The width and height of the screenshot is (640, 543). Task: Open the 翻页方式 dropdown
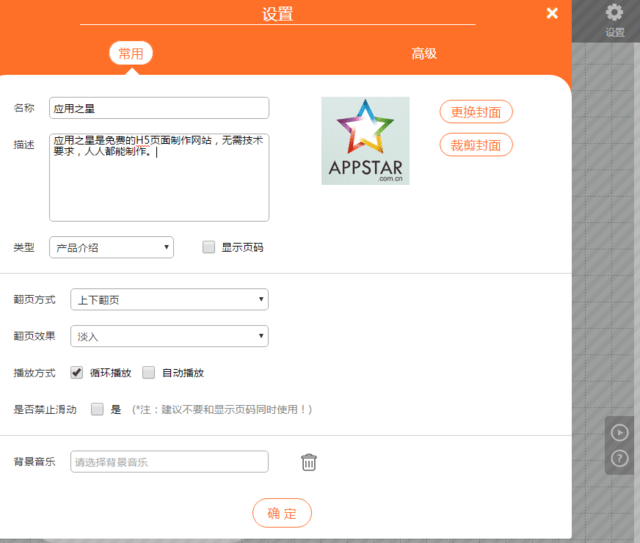pos(169,300)
